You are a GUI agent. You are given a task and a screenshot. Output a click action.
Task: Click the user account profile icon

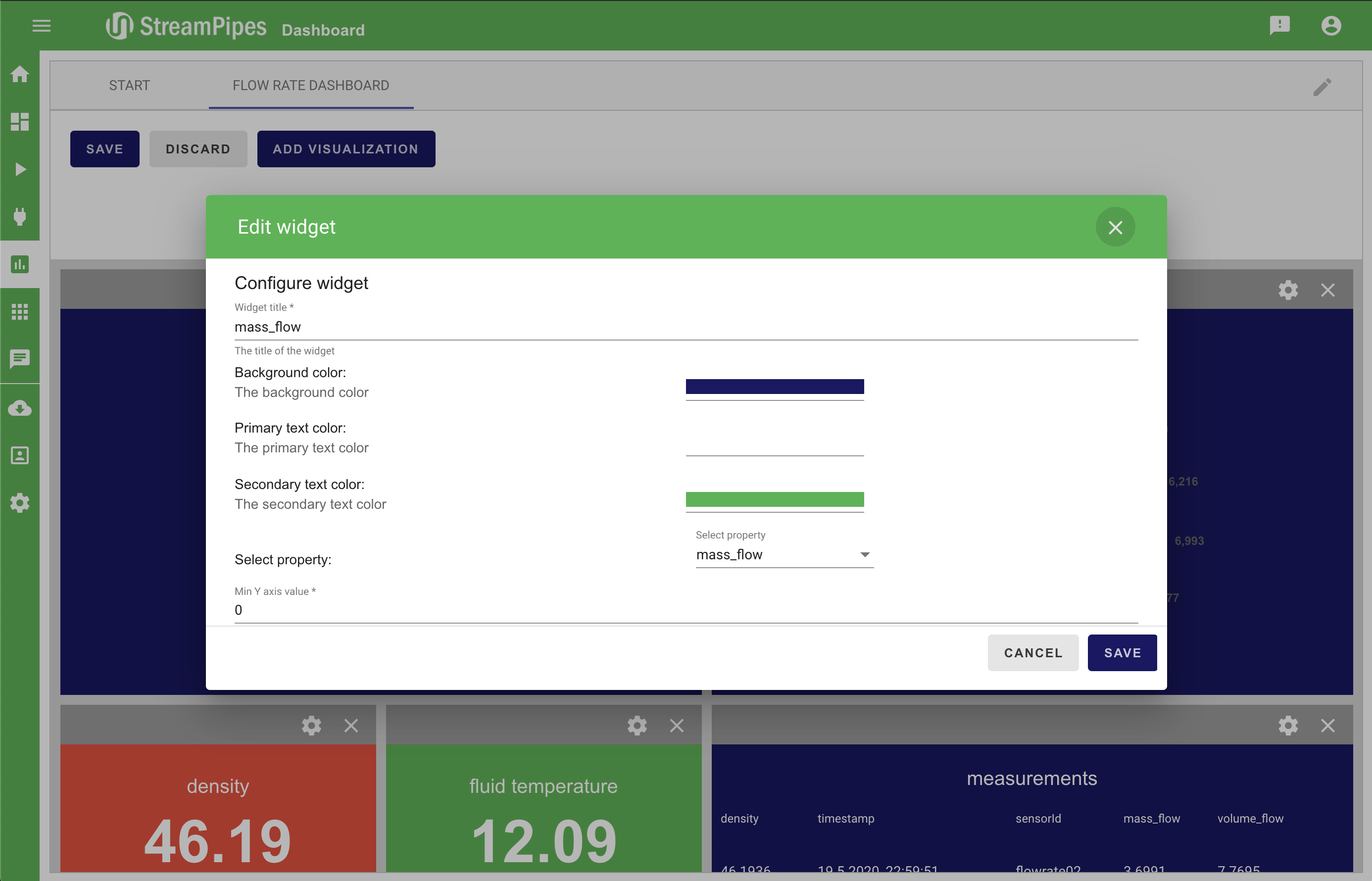1331,26
